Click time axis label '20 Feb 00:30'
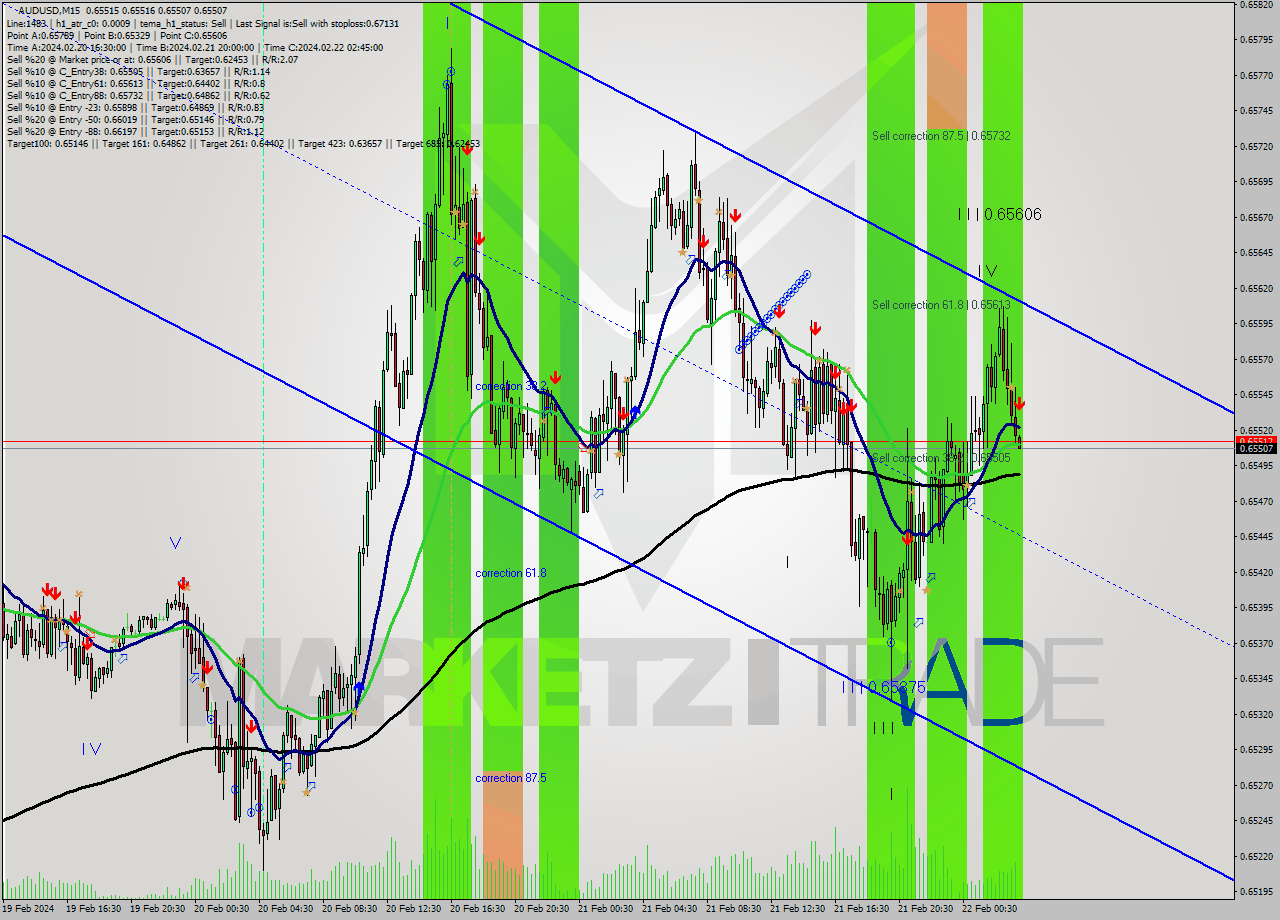Viewport: 1280px width, 920px height. pos(222,909)
